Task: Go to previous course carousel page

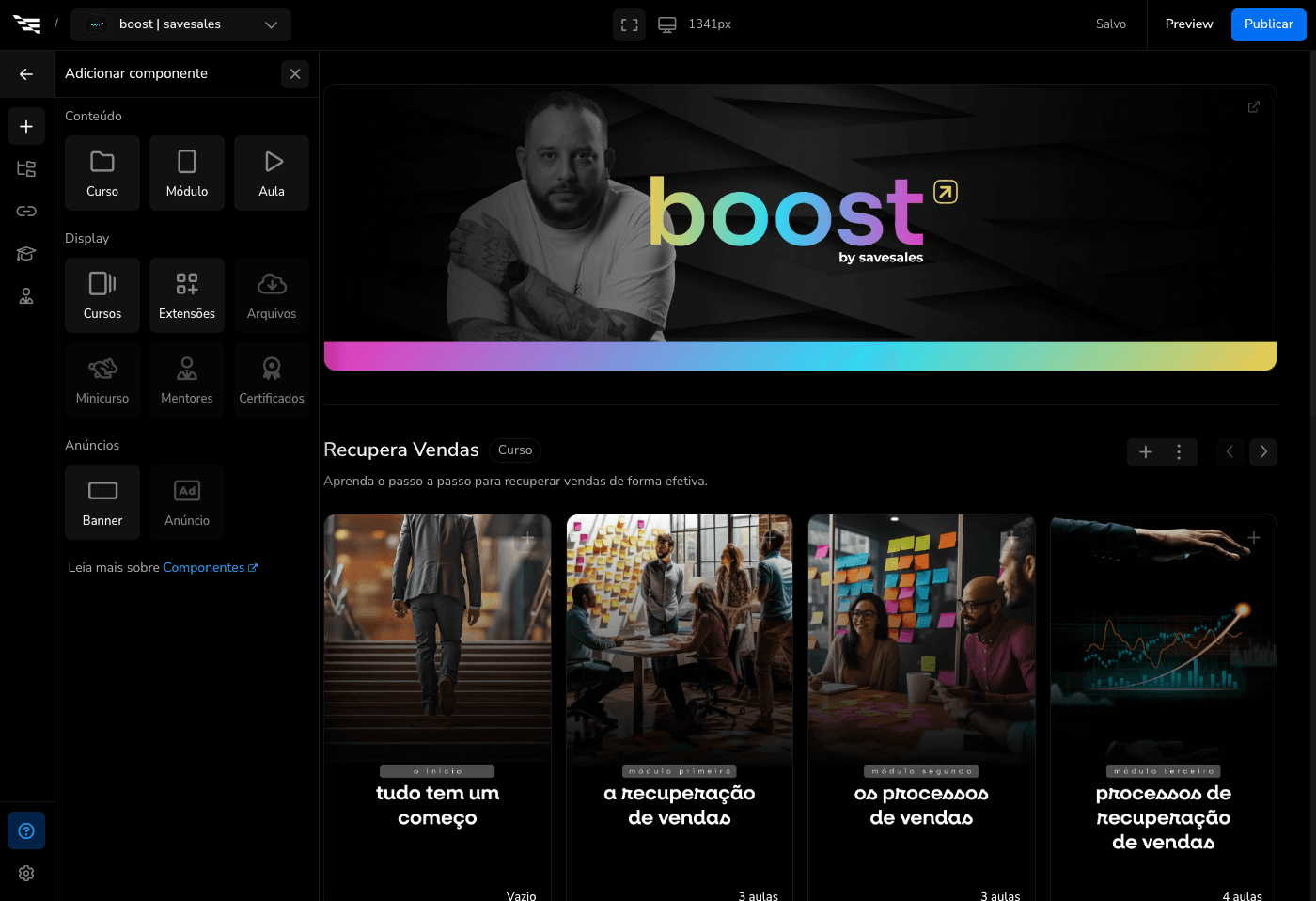Action: 1230,452
